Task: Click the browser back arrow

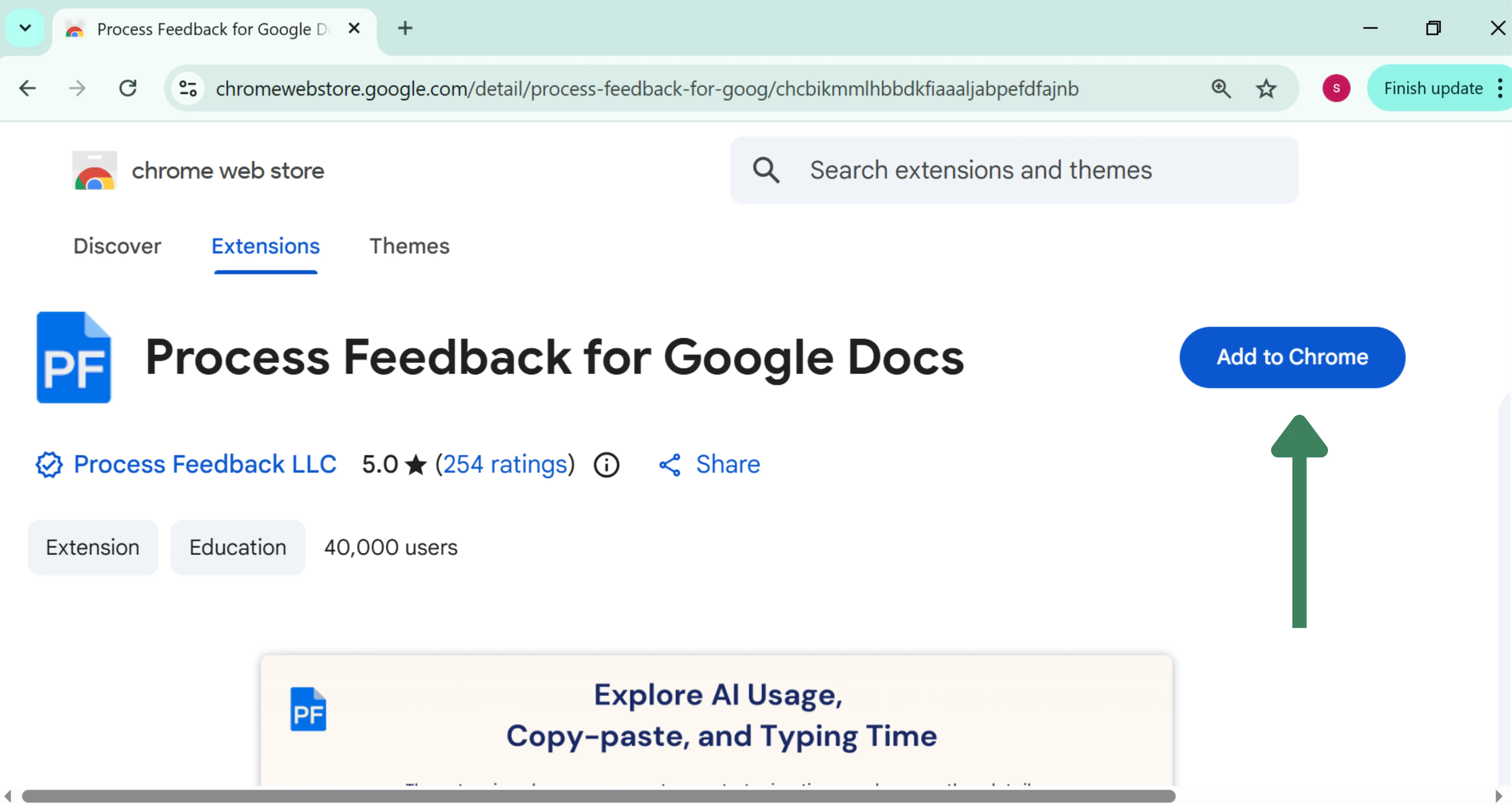Action: (x=28, y=89)
